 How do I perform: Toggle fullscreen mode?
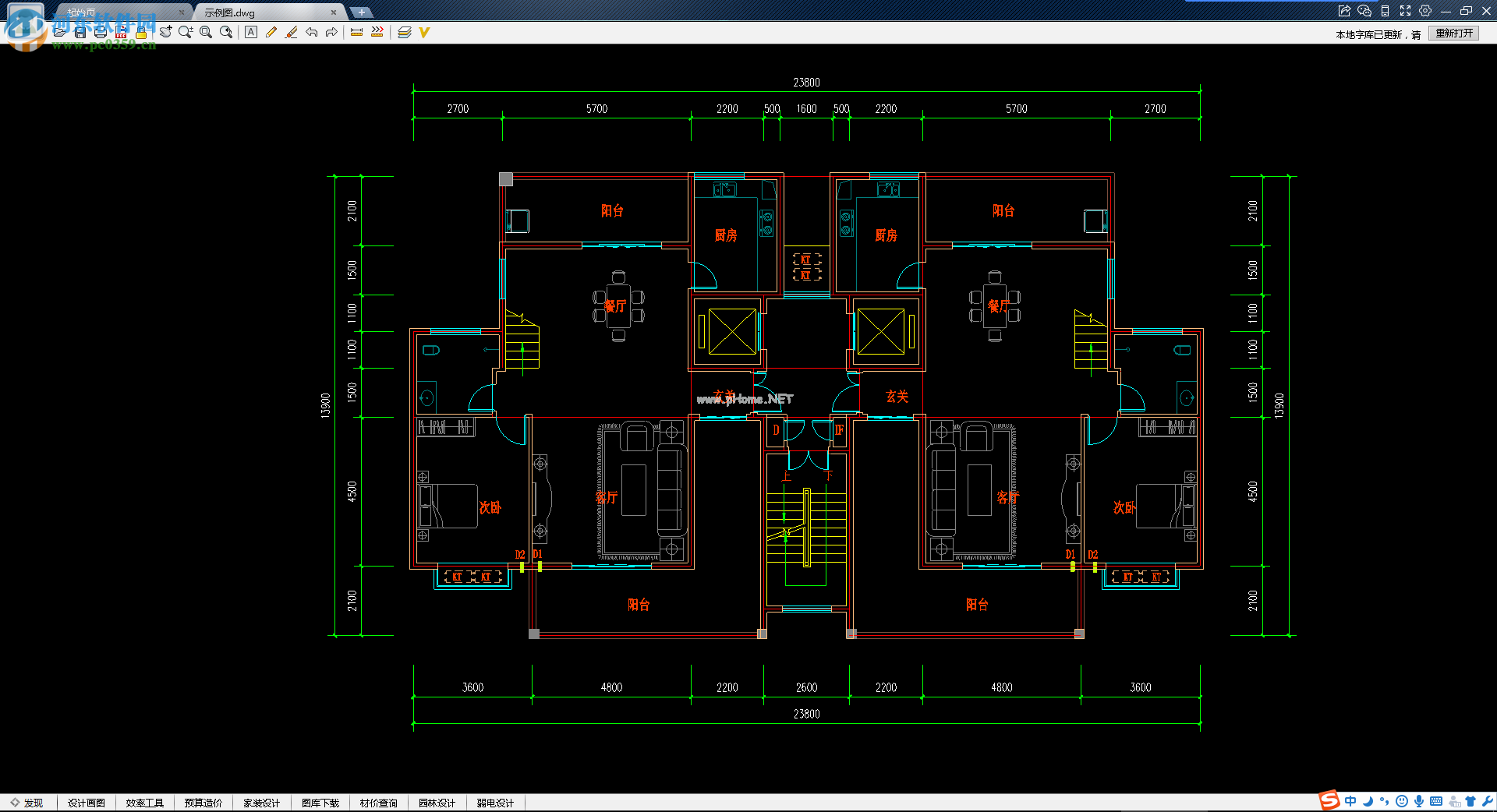point(1405,11)
